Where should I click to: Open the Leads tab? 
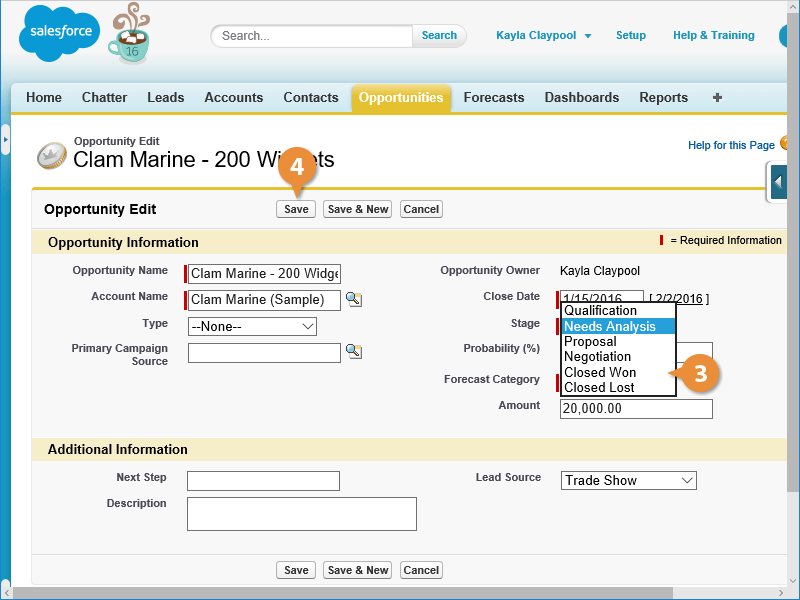click(166, 97)
